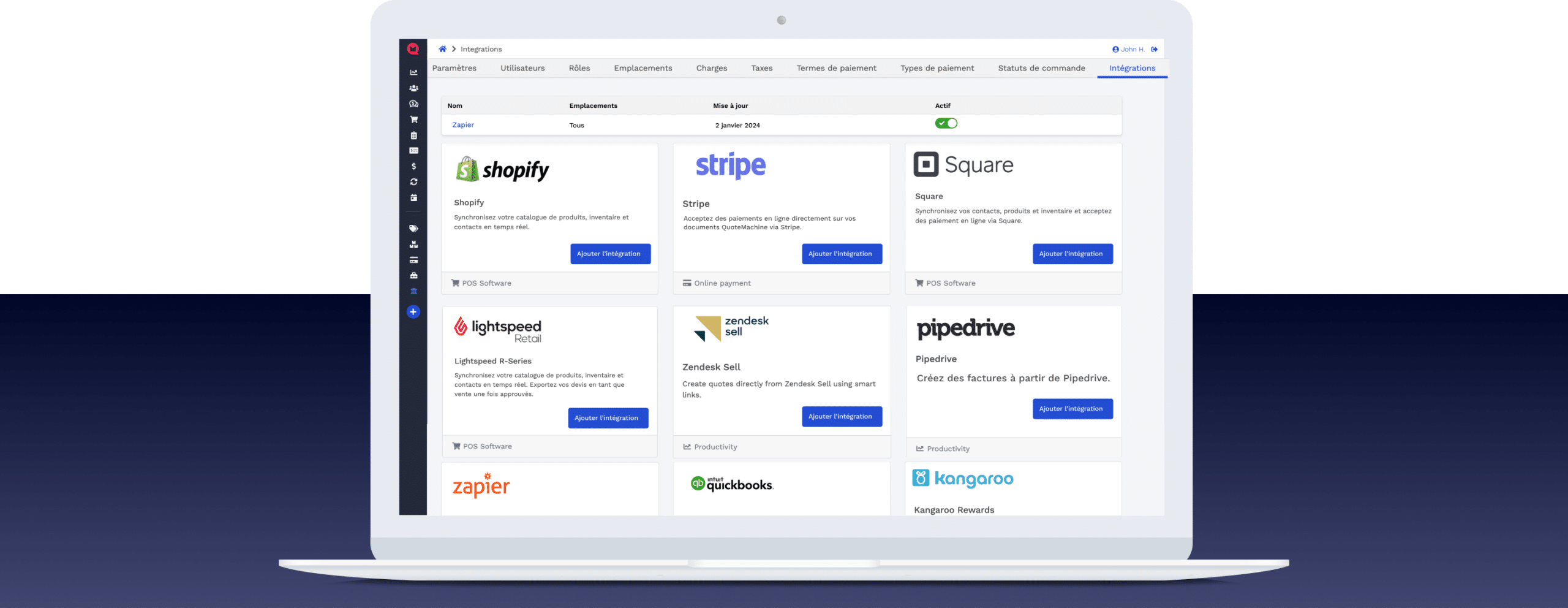Switch to the Utilisateurs tab

point(522,68)
